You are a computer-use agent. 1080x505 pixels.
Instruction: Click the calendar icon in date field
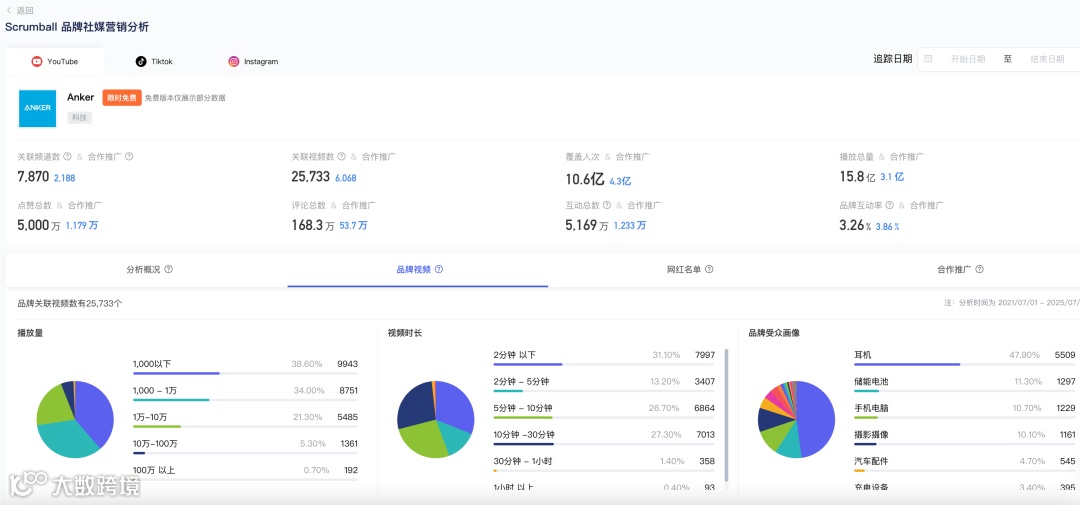click(x=928, y=59)
